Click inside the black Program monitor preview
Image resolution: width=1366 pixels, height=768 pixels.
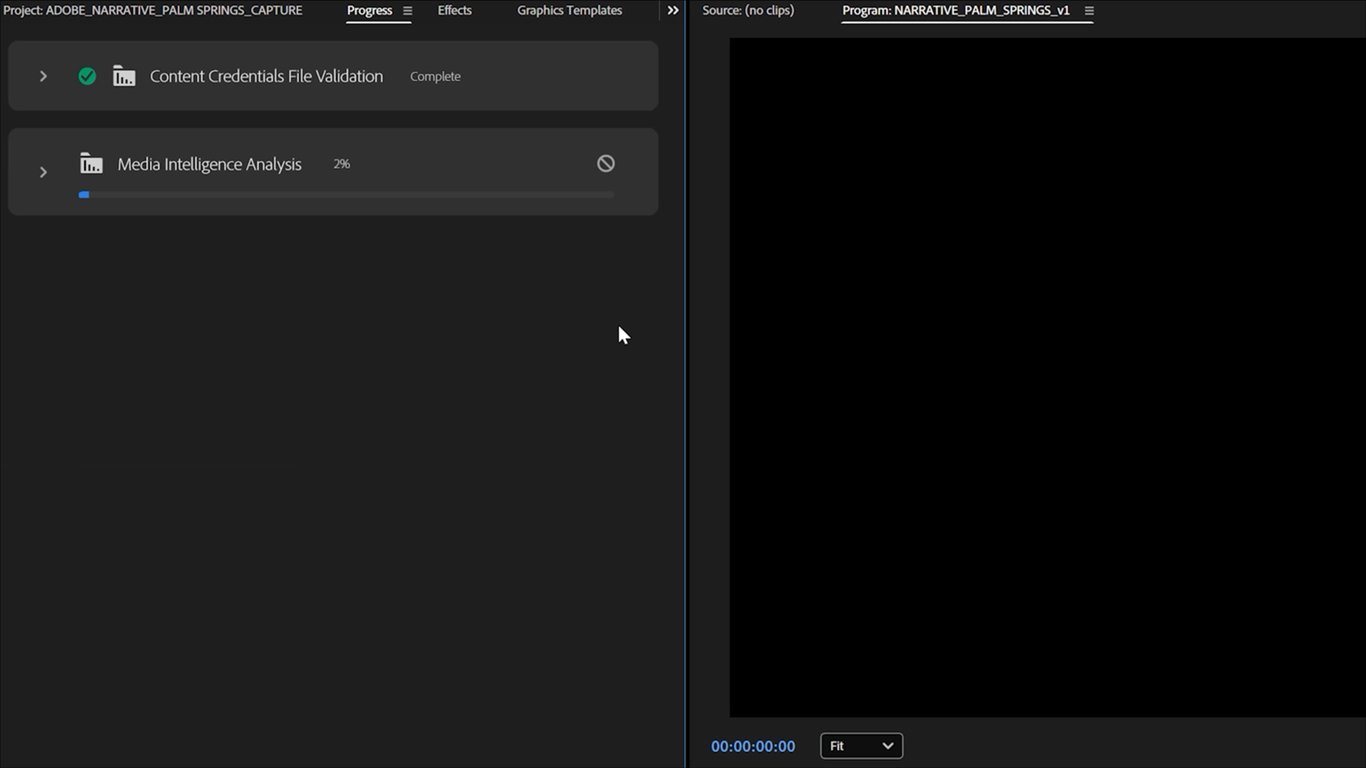(1047, 377)
